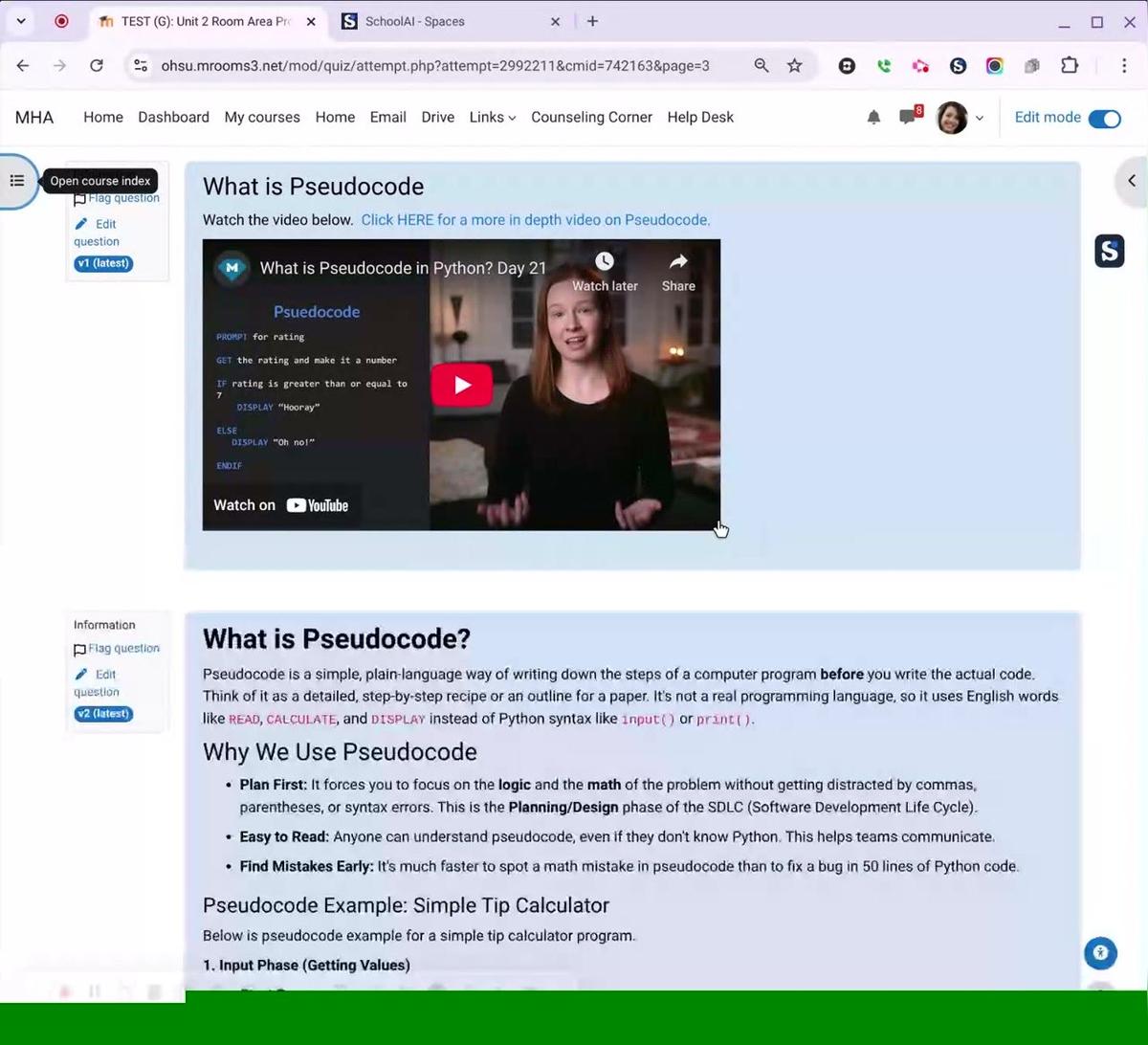Open the tab search dropdown arrow

[21, 21]
